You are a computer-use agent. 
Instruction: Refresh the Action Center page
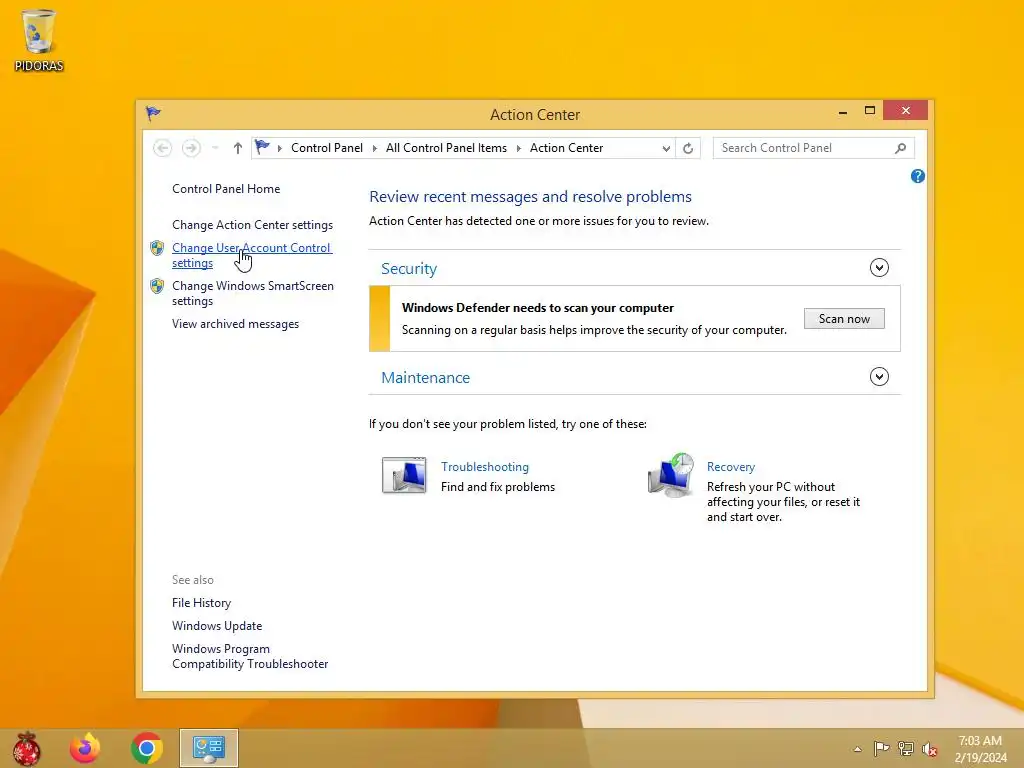tap(688, 148)
